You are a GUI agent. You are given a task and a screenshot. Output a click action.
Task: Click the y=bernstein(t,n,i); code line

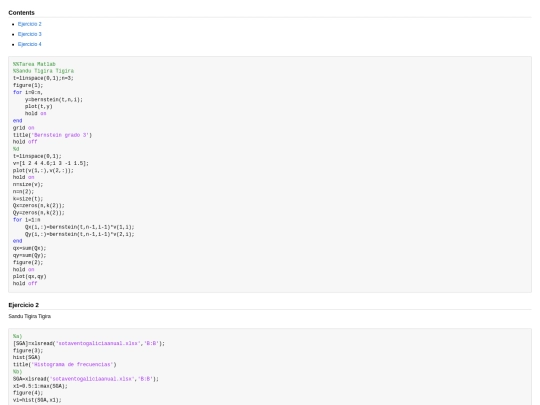[x=54, y=100]
